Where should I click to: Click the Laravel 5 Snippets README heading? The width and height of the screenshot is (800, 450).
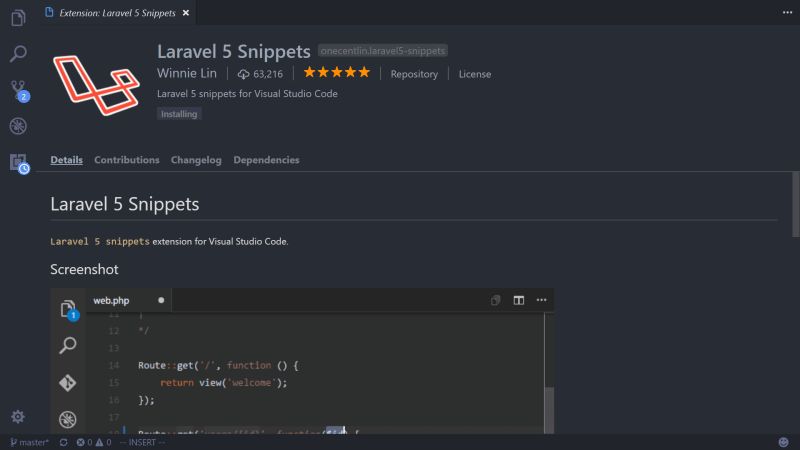(x=124, y=204)
